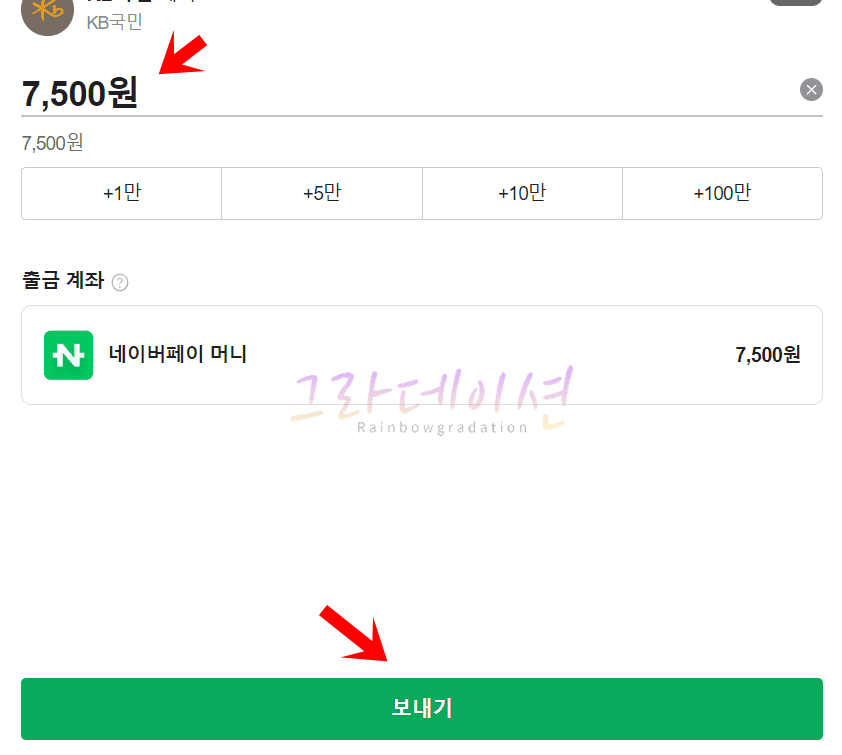Image resolution: width=842 pixels, height=755 pixels.
Task: Tap the +100만 quick amount button
Action: tap(722, 193)
